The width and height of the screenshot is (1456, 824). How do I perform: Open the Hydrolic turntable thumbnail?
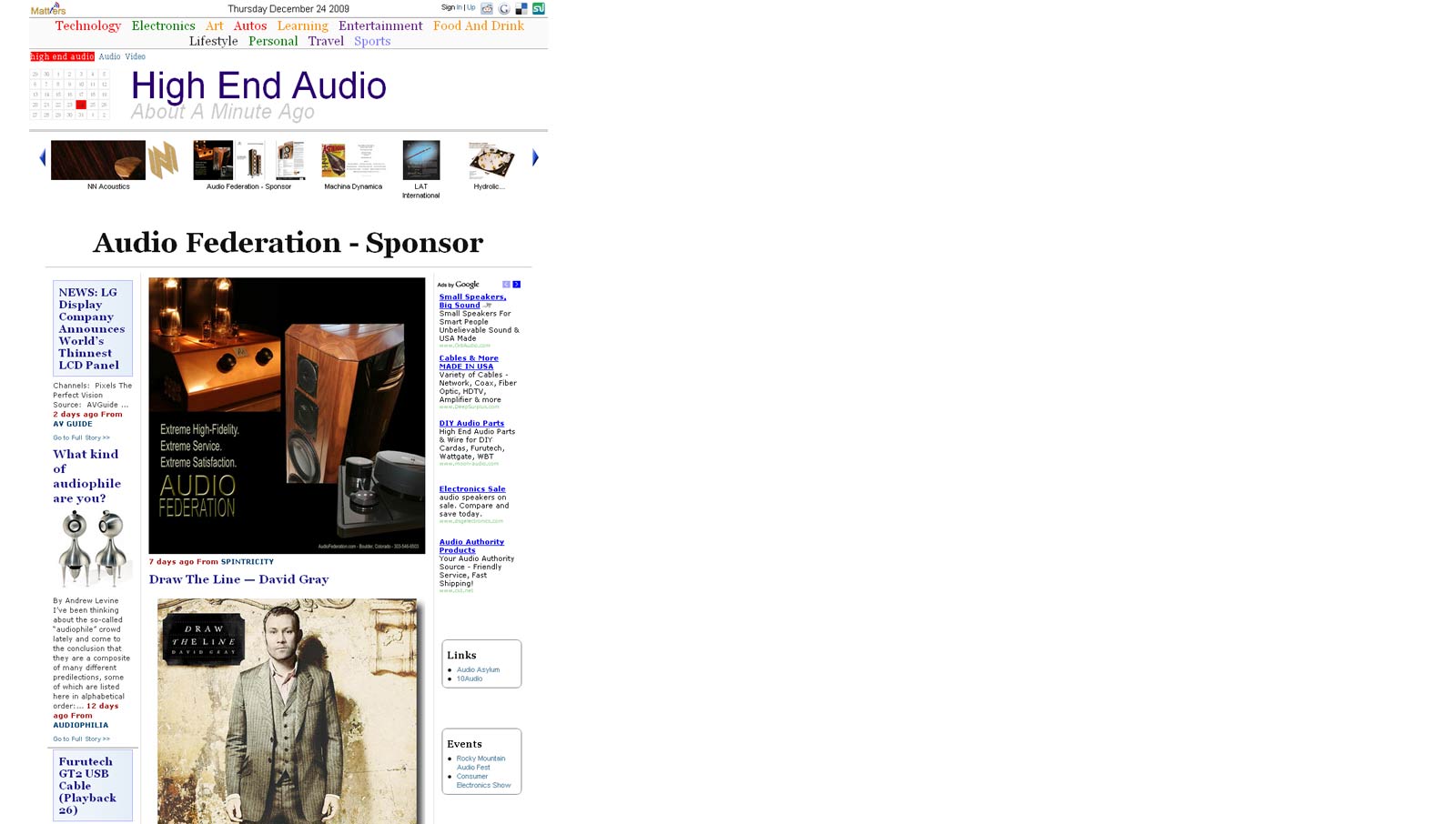[491, 160]
